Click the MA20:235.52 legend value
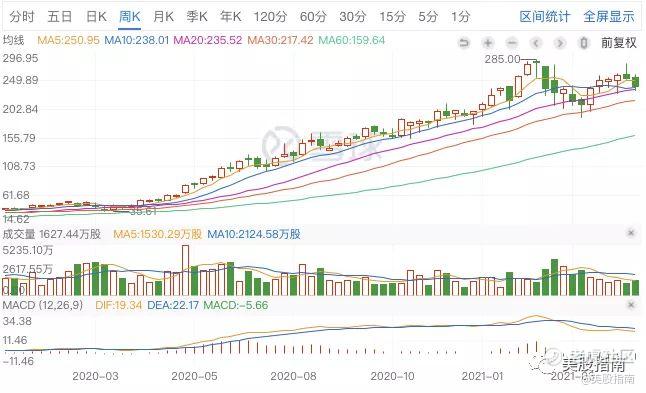 208,40
